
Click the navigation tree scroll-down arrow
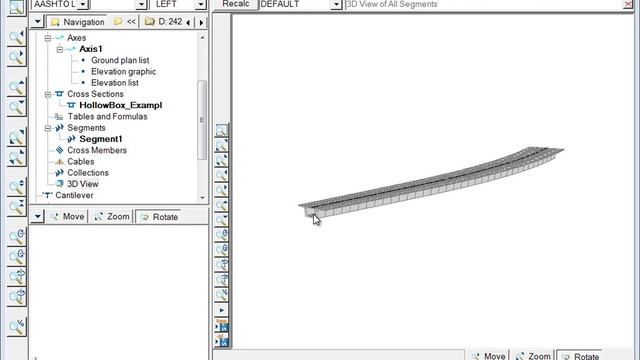202,198
